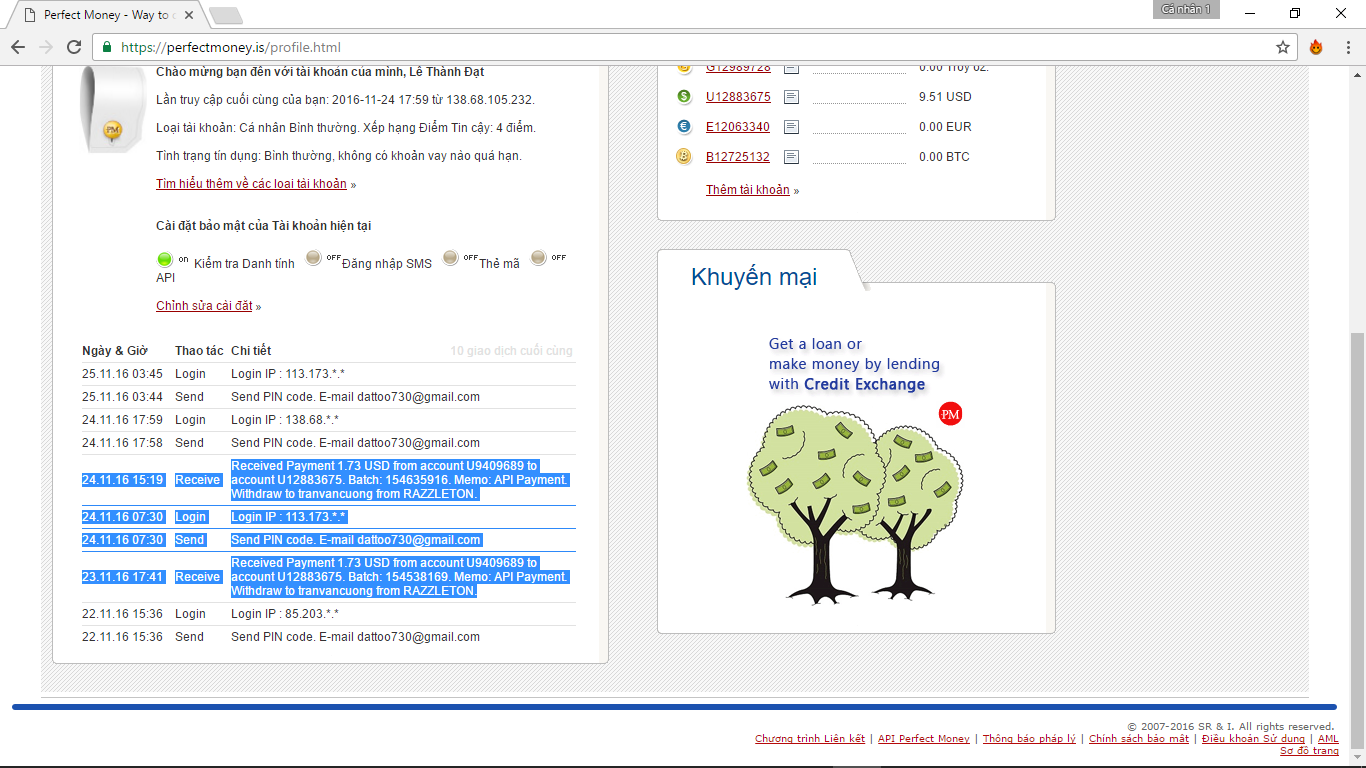This screenshot has height=768, width=1366.
Task: Click 'Send PIN code' detail on 25.11.16 03:44 row
Action: coord(355,397)
